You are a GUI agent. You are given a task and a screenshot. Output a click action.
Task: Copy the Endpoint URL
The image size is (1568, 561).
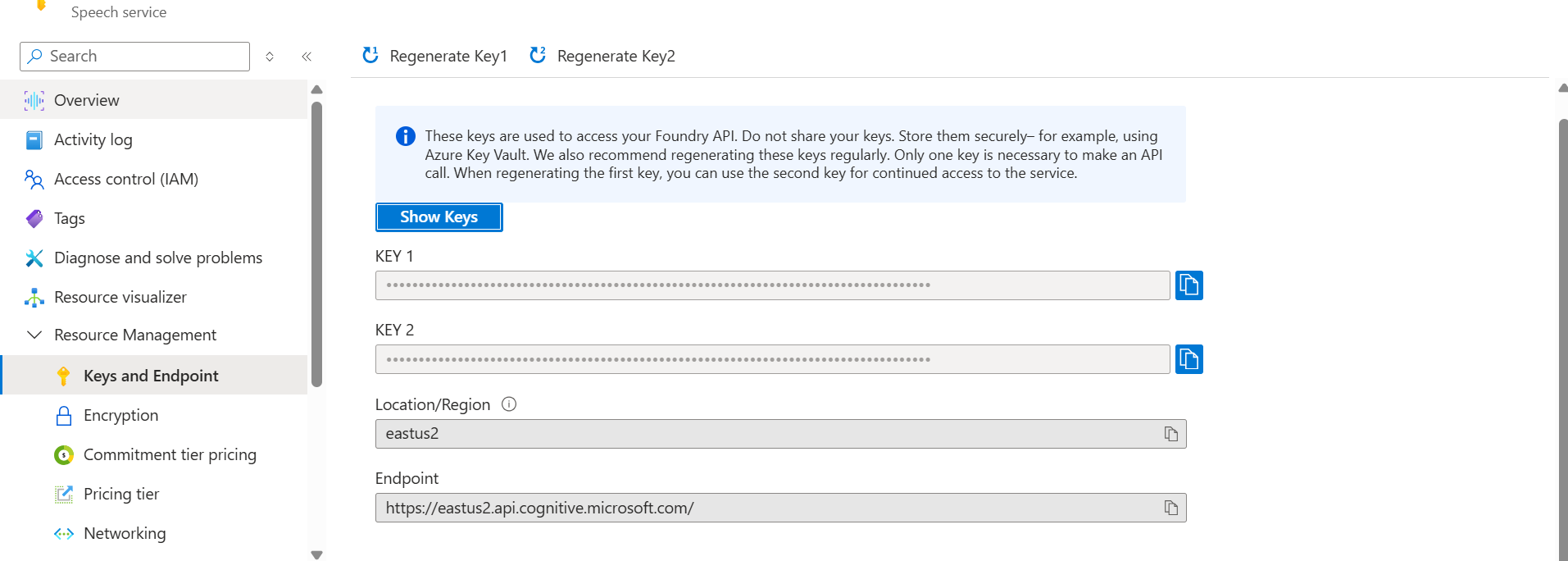tap(1170, 508)
